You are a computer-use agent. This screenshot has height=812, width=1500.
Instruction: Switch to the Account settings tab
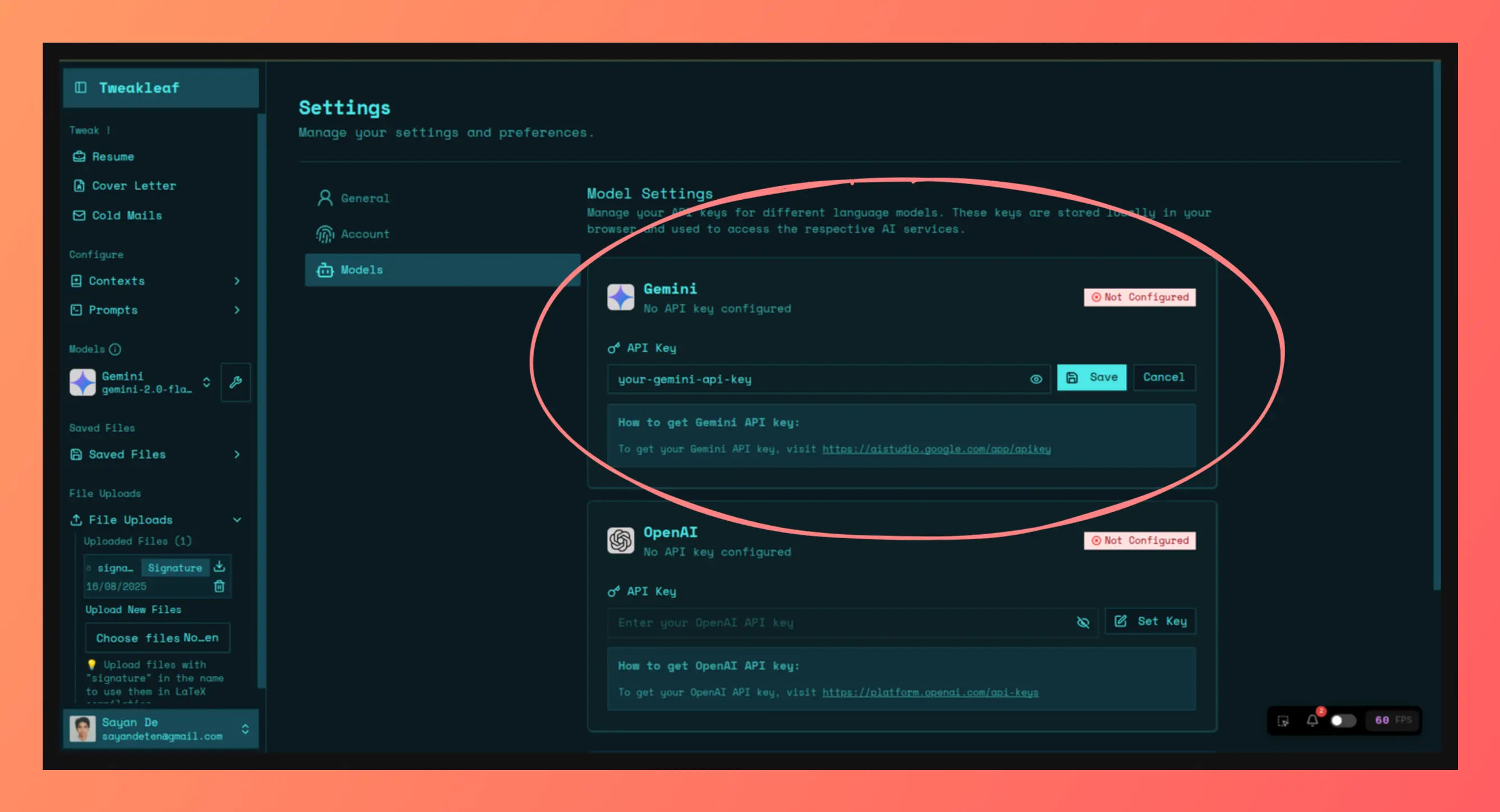coord(365,233)
